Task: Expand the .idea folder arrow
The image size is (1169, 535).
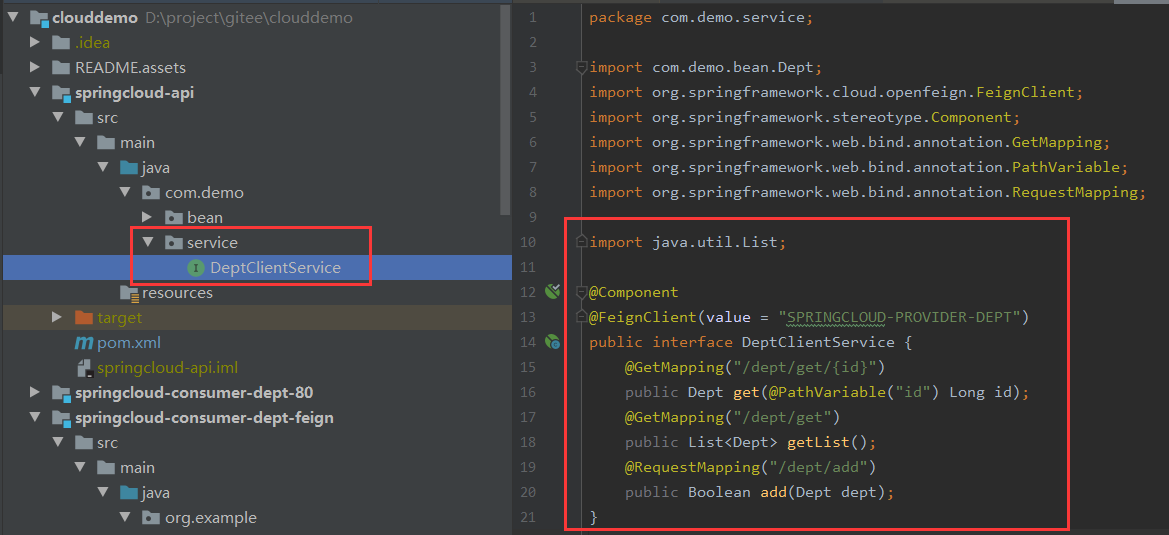Action: [x=35, y=42]
